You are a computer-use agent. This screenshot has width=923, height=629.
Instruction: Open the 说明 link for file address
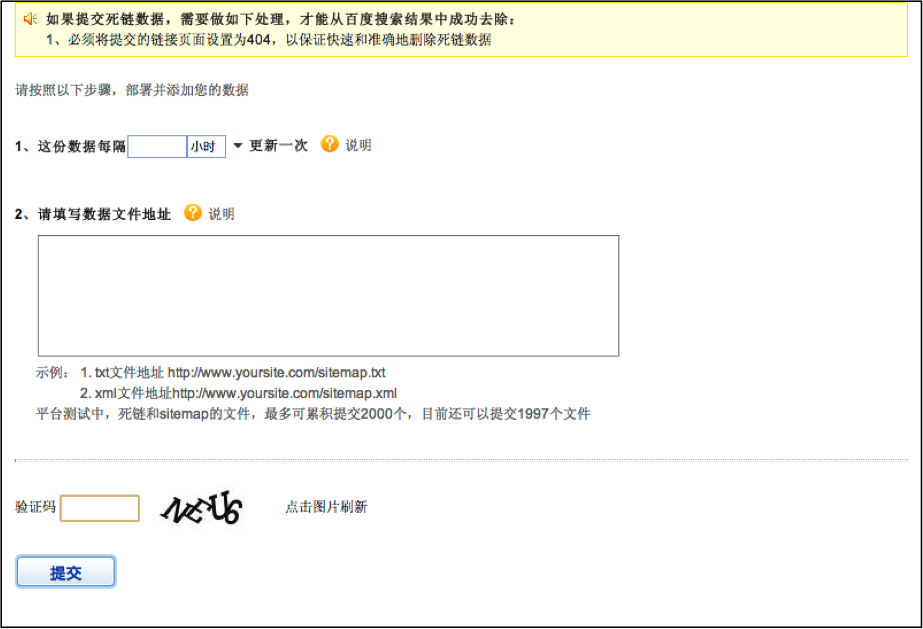coord(222,213)
